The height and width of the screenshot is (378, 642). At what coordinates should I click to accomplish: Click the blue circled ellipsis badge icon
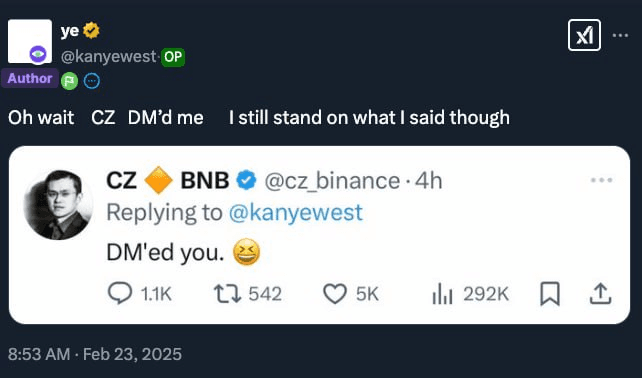(92, 81)
